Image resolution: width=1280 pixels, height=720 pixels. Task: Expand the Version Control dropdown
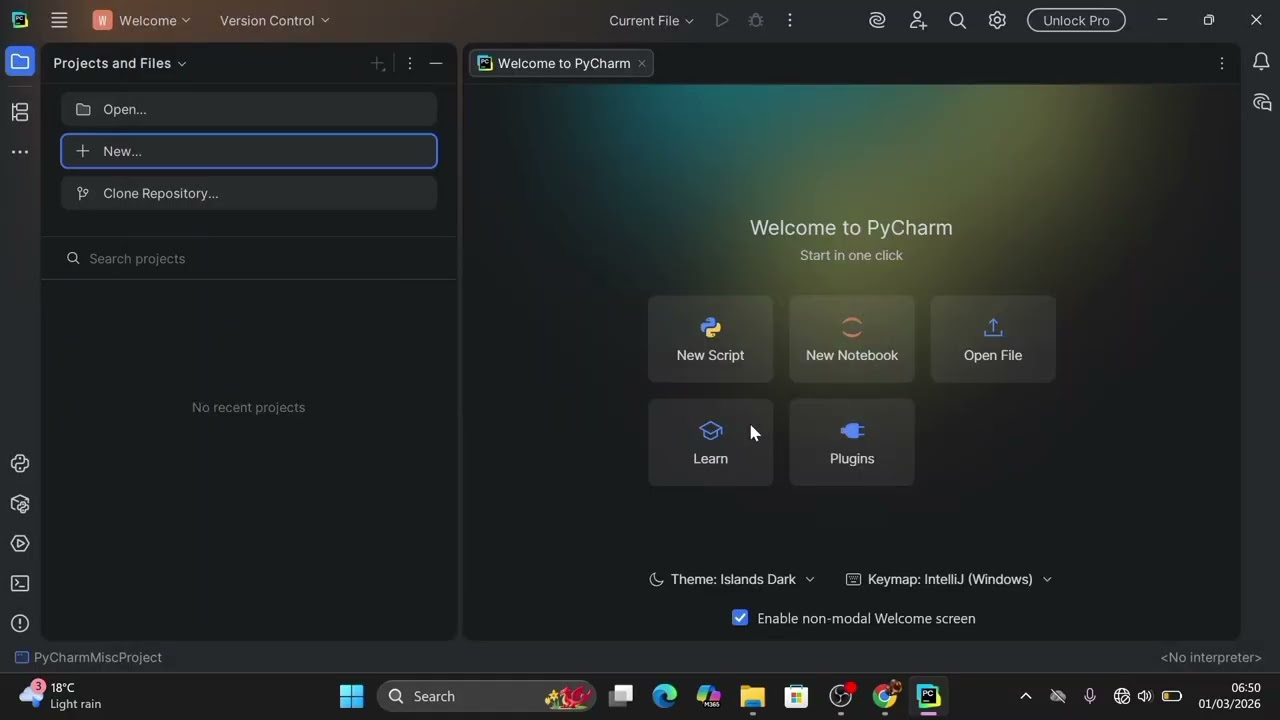click(274, 20)
